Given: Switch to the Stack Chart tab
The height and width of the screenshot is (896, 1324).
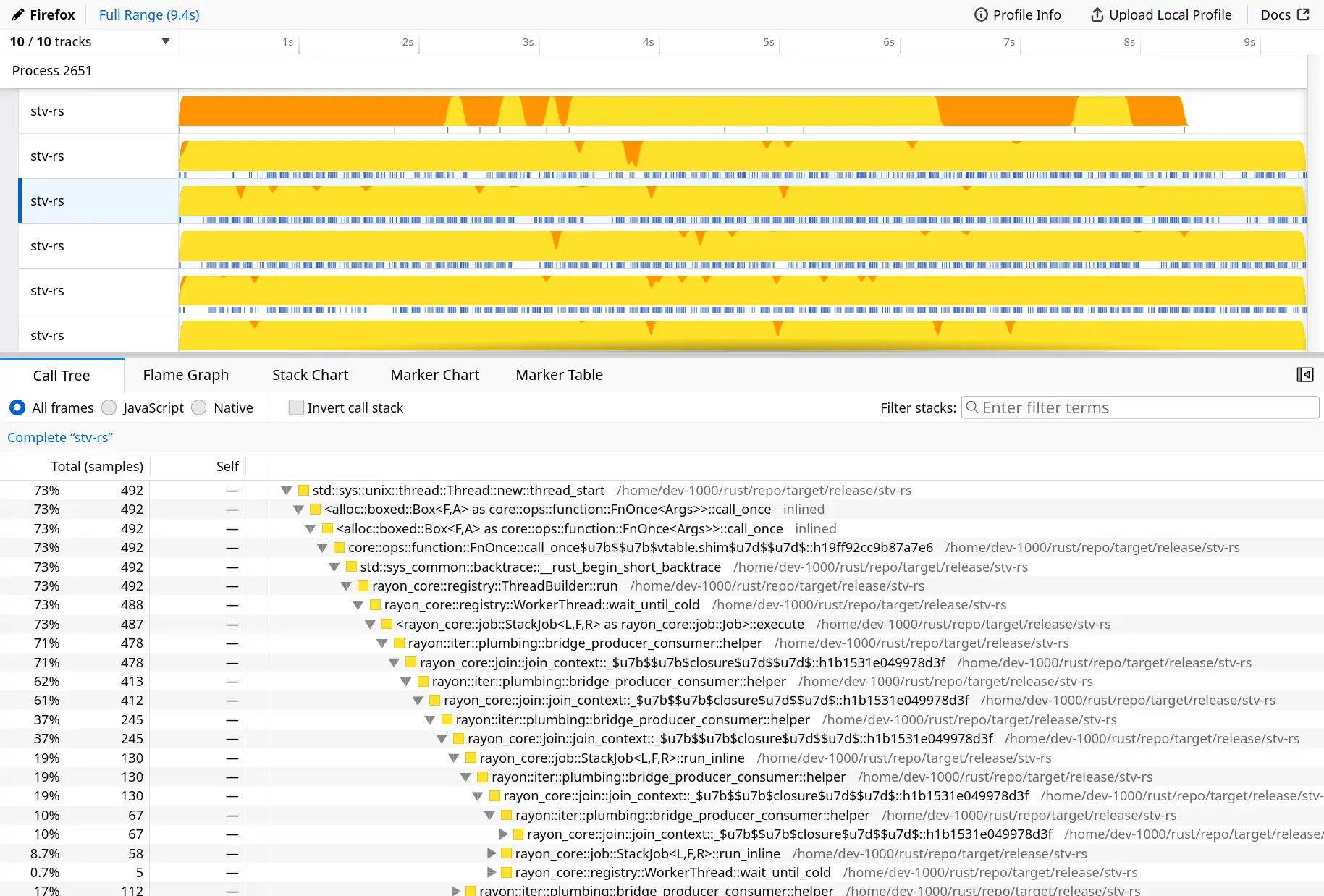Looking at the screenshot, I should [x=311, y=375].
